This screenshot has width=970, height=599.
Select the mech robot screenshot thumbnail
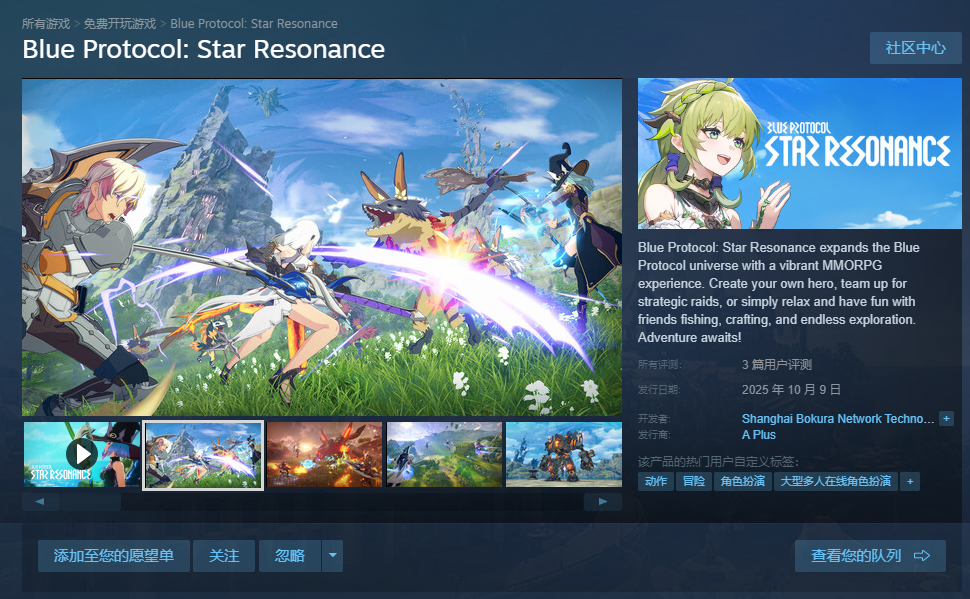point(564,454)
